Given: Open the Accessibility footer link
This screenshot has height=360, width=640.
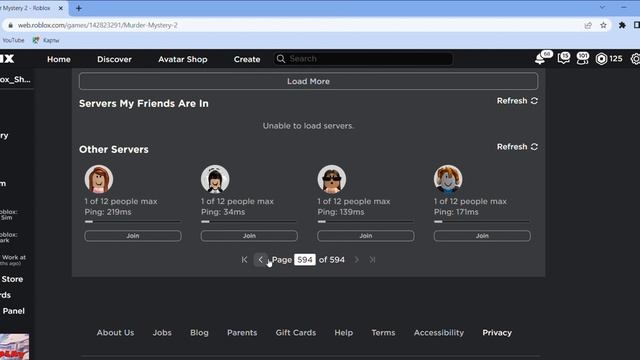Looking at the screenshot, I should tap(439, 333).
